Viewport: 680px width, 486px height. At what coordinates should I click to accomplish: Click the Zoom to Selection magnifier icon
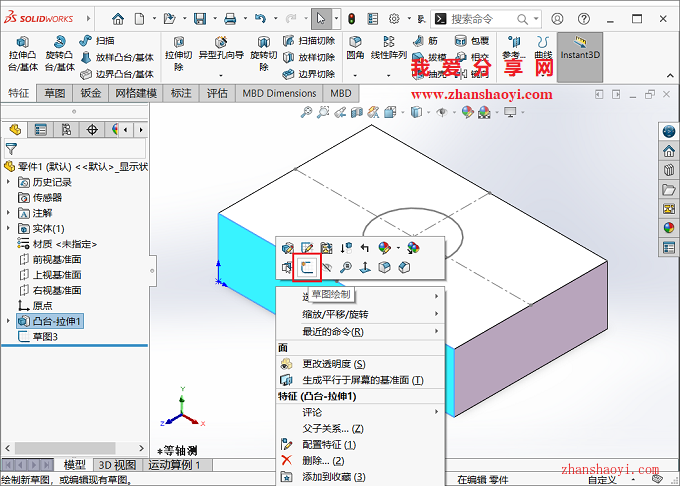345,267
